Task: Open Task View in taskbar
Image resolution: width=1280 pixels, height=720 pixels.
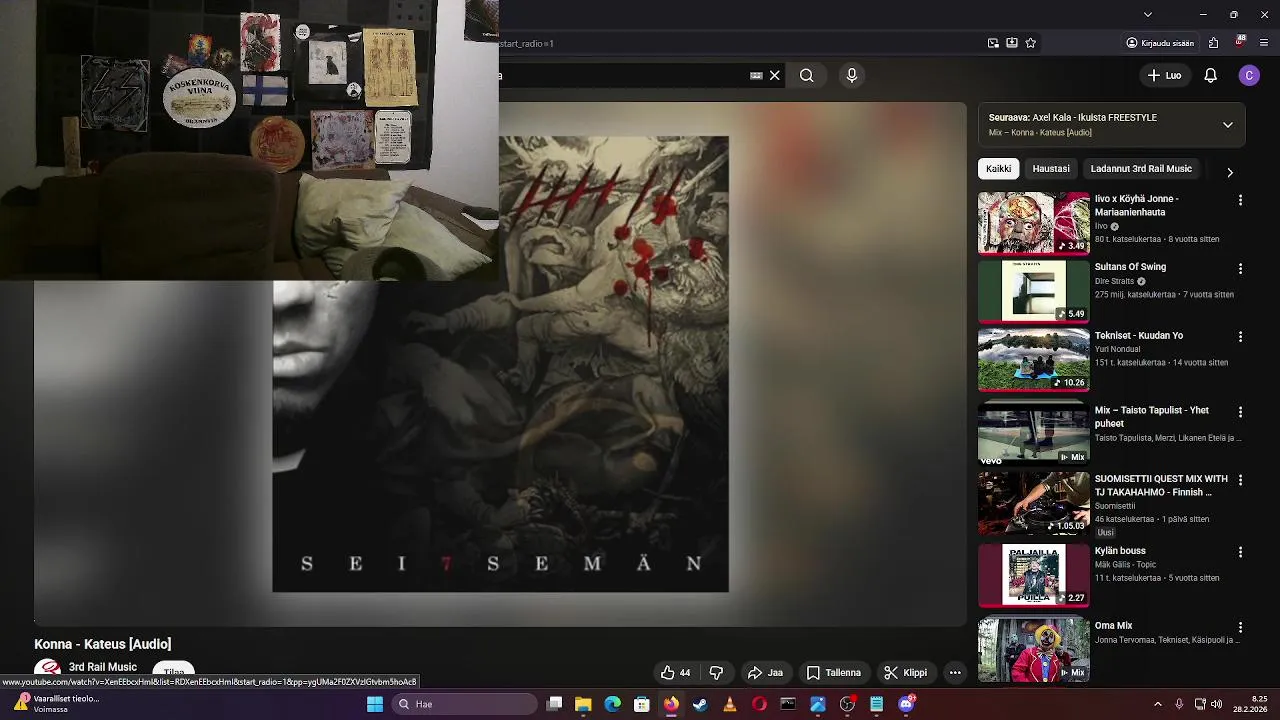Action: 555,704
